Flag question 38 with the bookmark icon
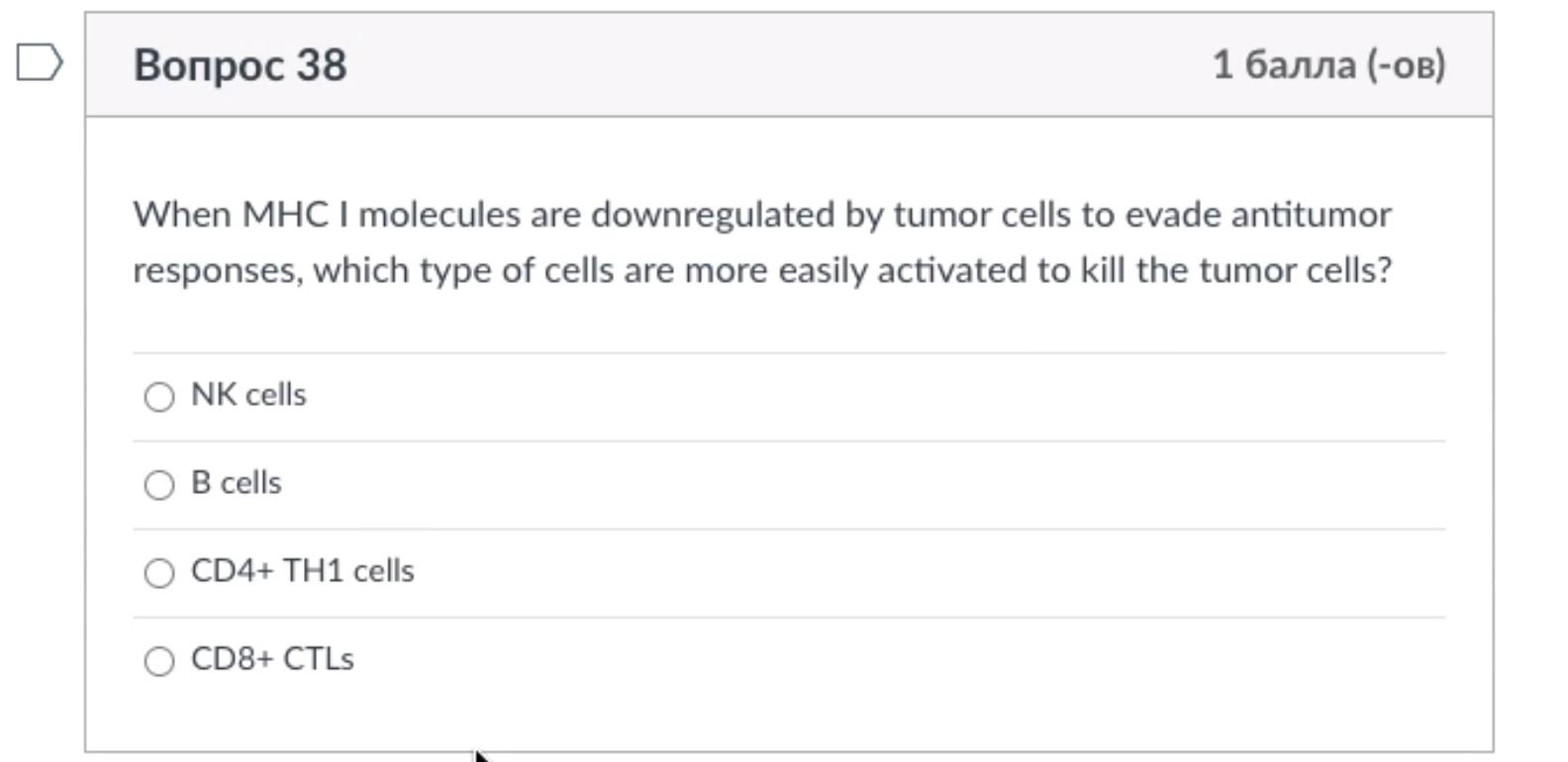Screen dimensions: 1568x762 pos(40,63)
